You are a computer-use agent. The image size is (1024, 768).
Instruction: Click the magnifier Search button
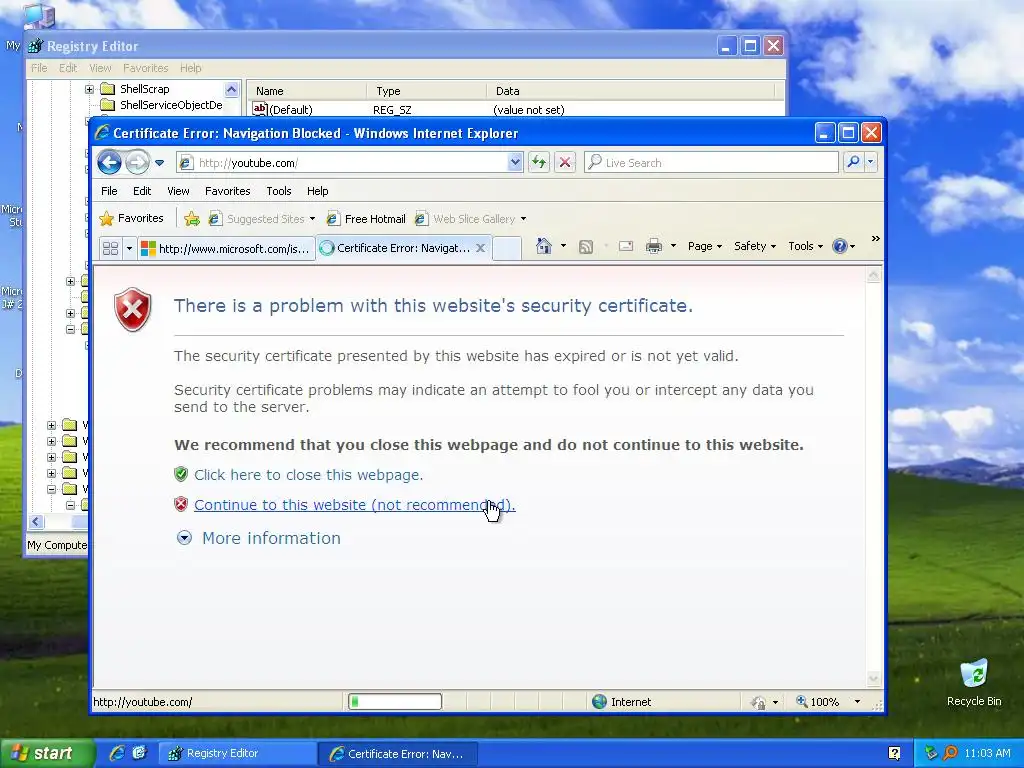tap(853, 163)
